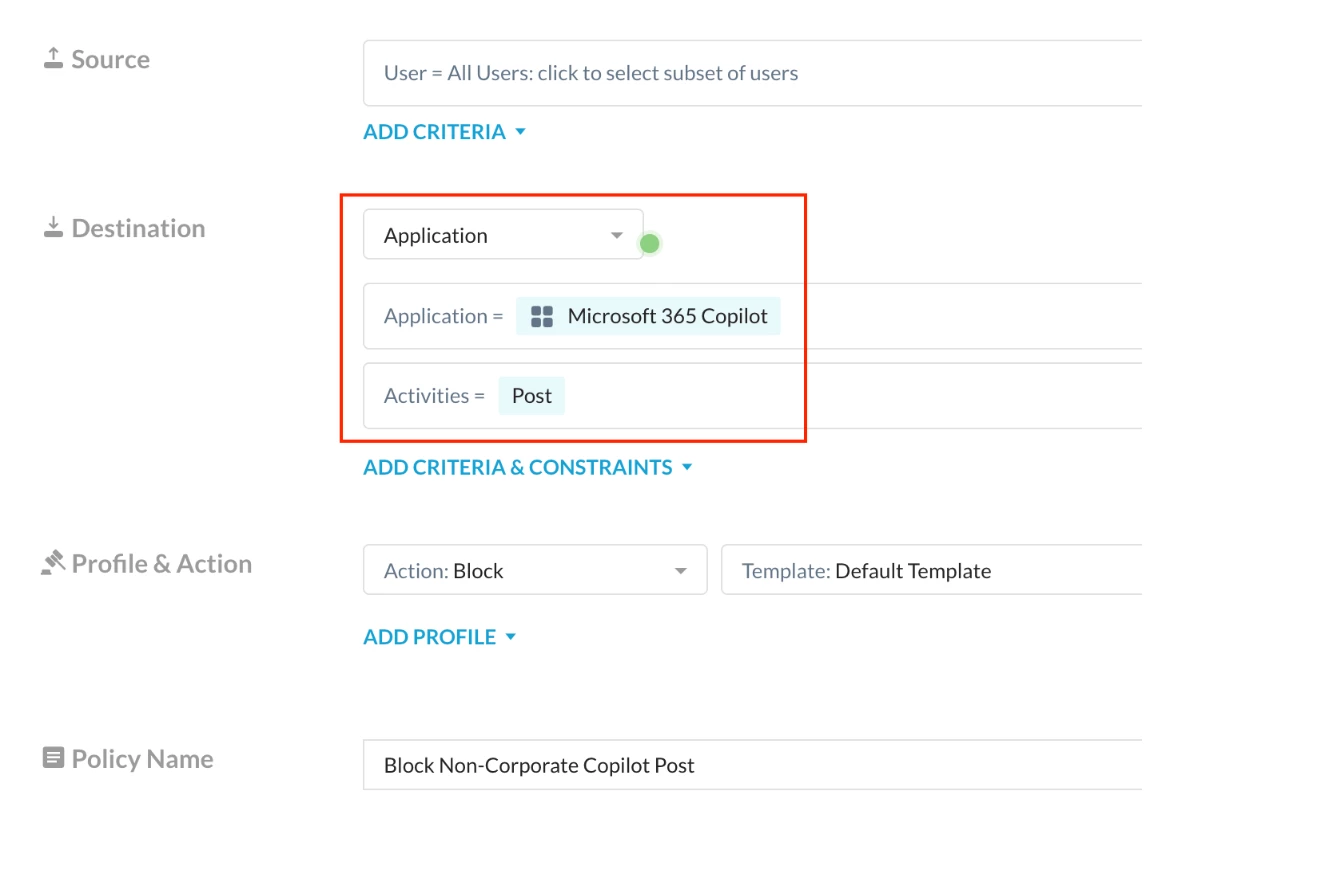
Task: Click the Source user selection field
Action: coord(752,73)
